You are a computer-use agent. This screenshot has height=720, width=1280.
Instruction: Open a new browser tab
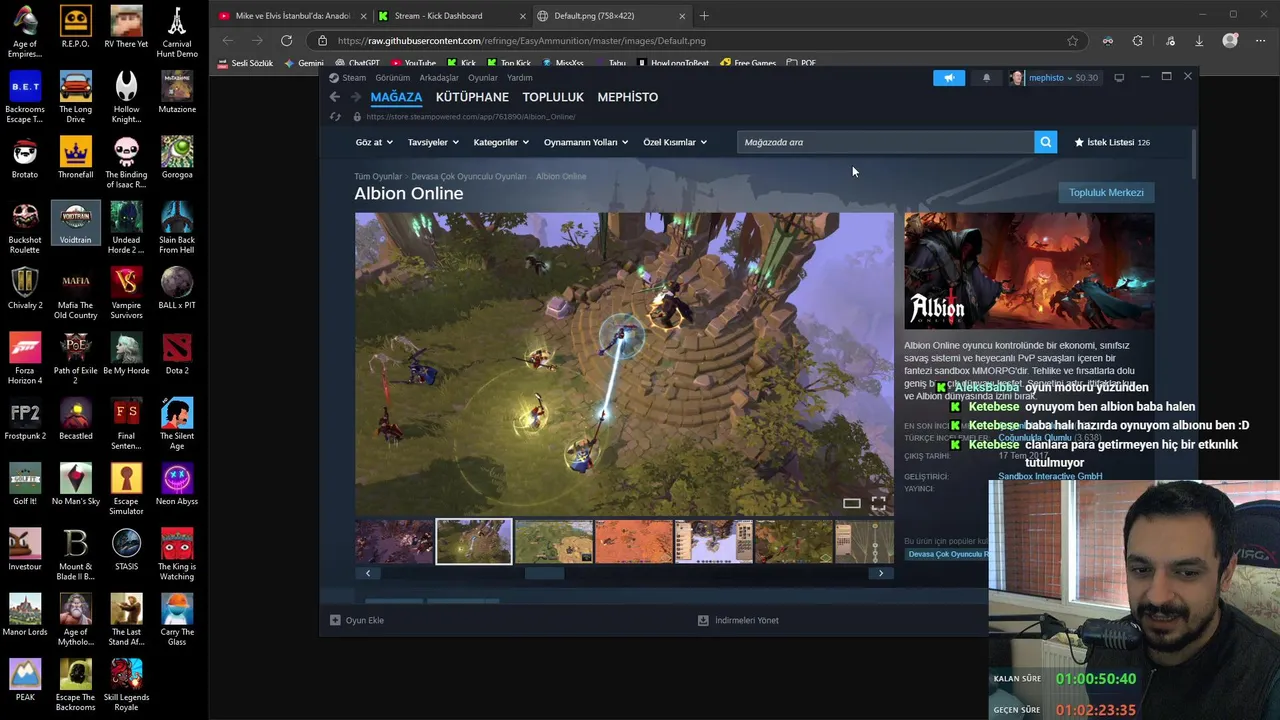click(x=704, y=16)
